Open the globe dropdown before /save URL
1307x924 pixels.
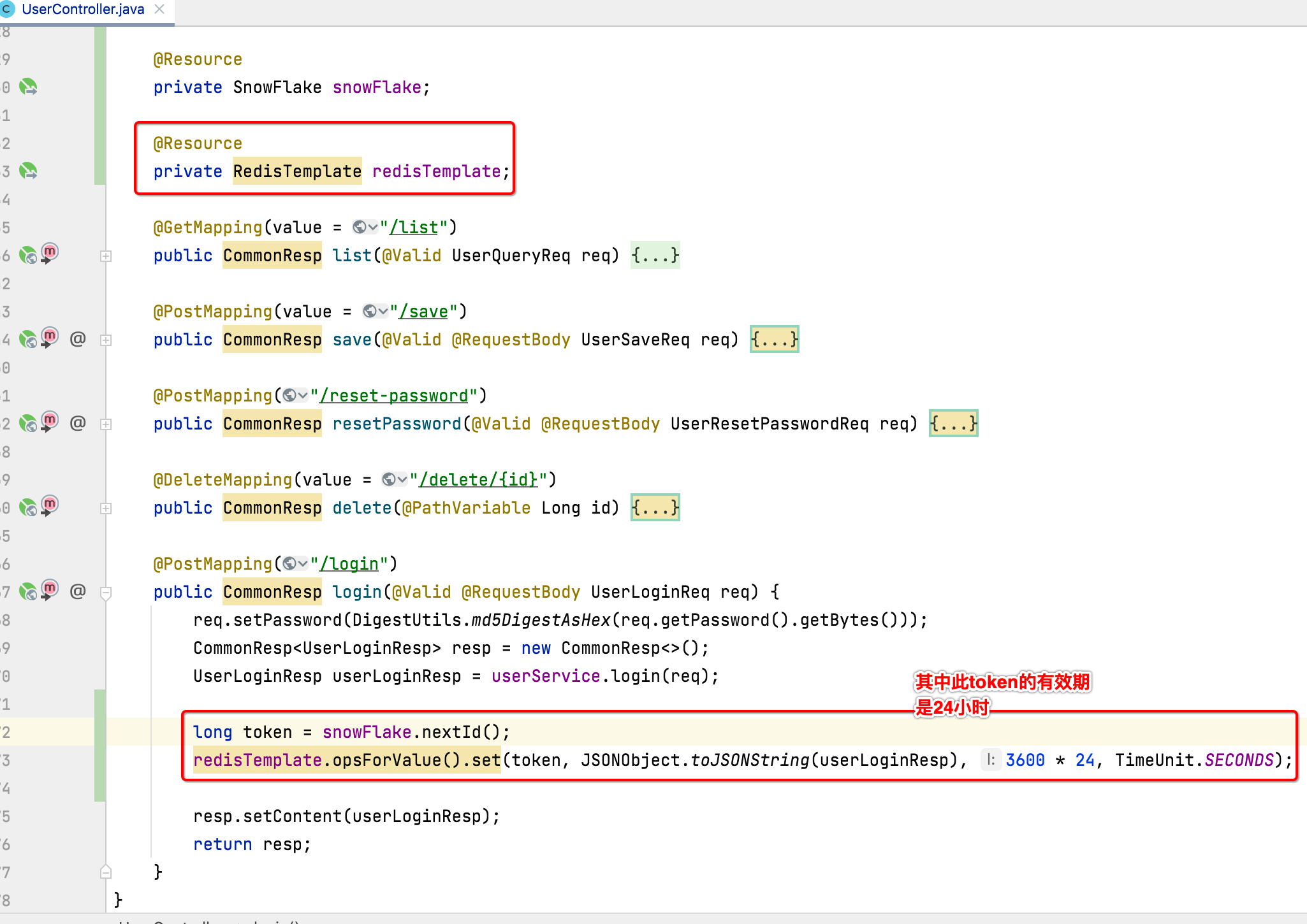(375, 312)
